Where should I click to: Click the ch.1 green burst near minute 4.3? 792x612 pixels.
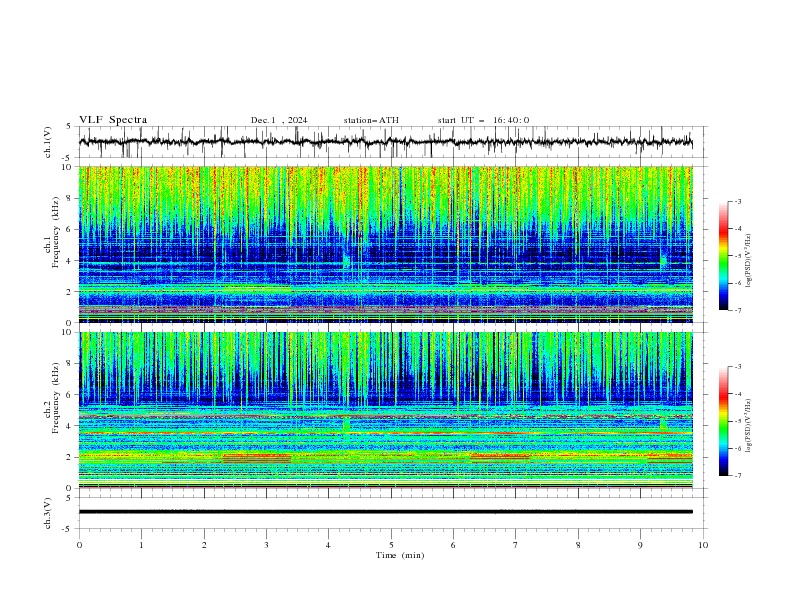click(x=346, y=262)
